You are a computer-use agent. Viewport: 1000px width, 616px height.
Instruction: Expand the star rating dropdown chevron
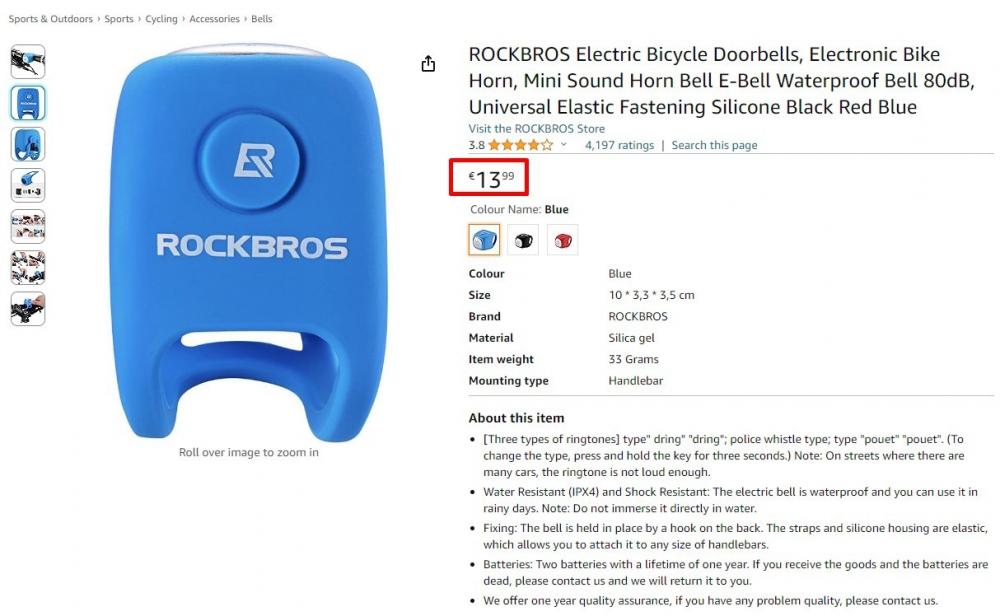point(564,145)
